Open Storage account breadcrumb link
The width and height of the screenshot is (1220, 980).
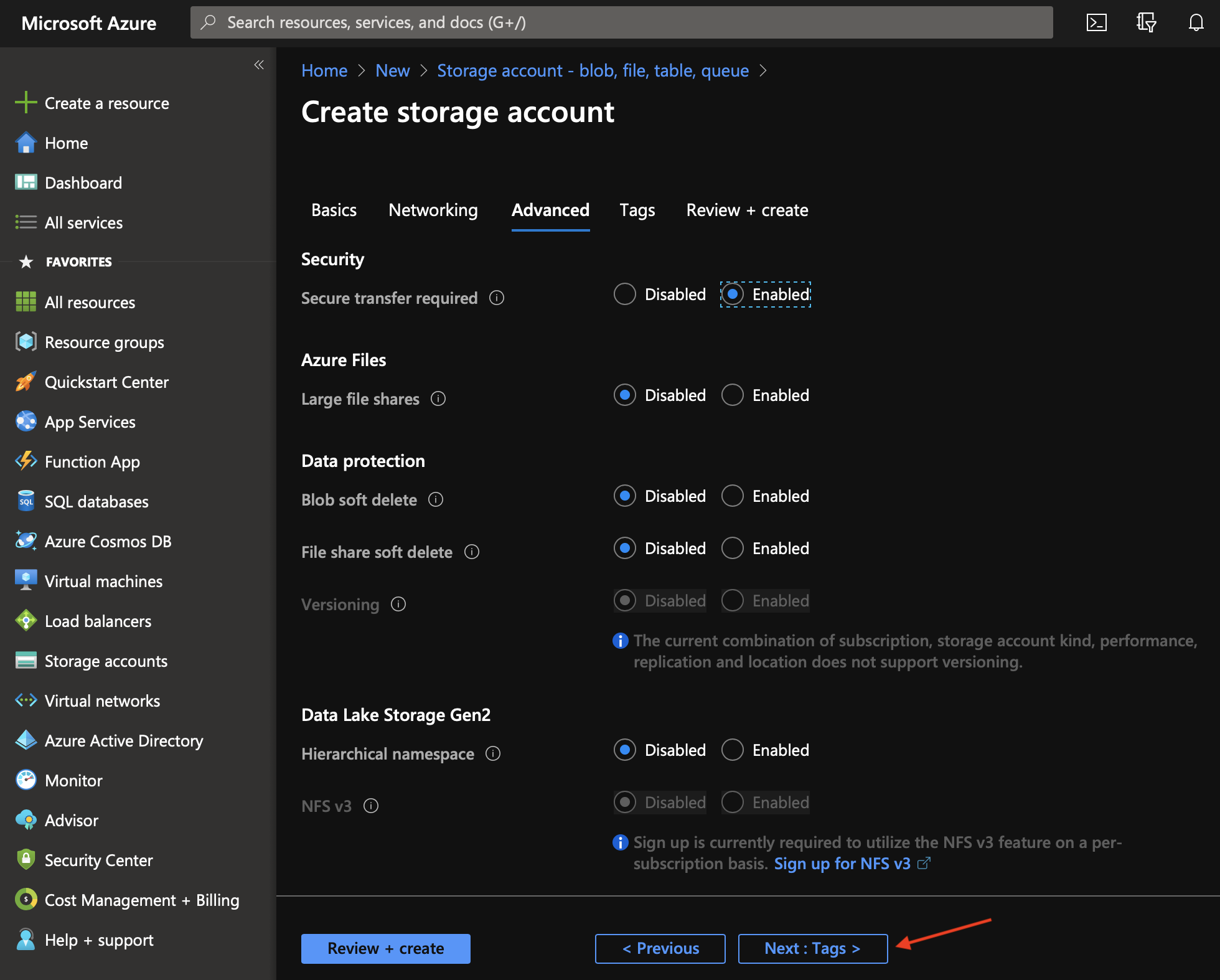593,70
